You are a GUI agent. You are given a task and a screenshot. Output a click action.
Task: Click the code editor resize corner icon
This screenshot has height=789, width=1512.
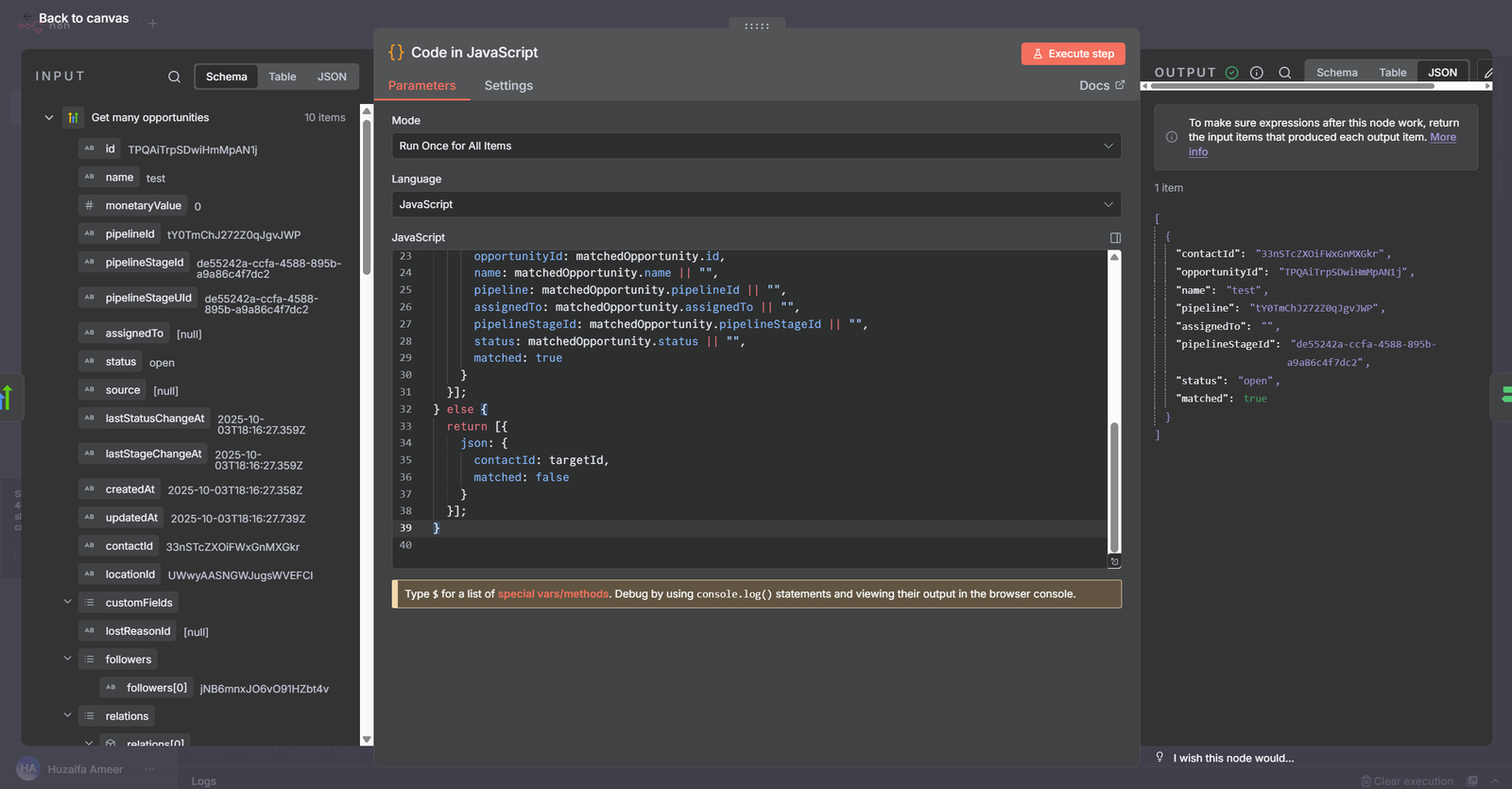1114,562
